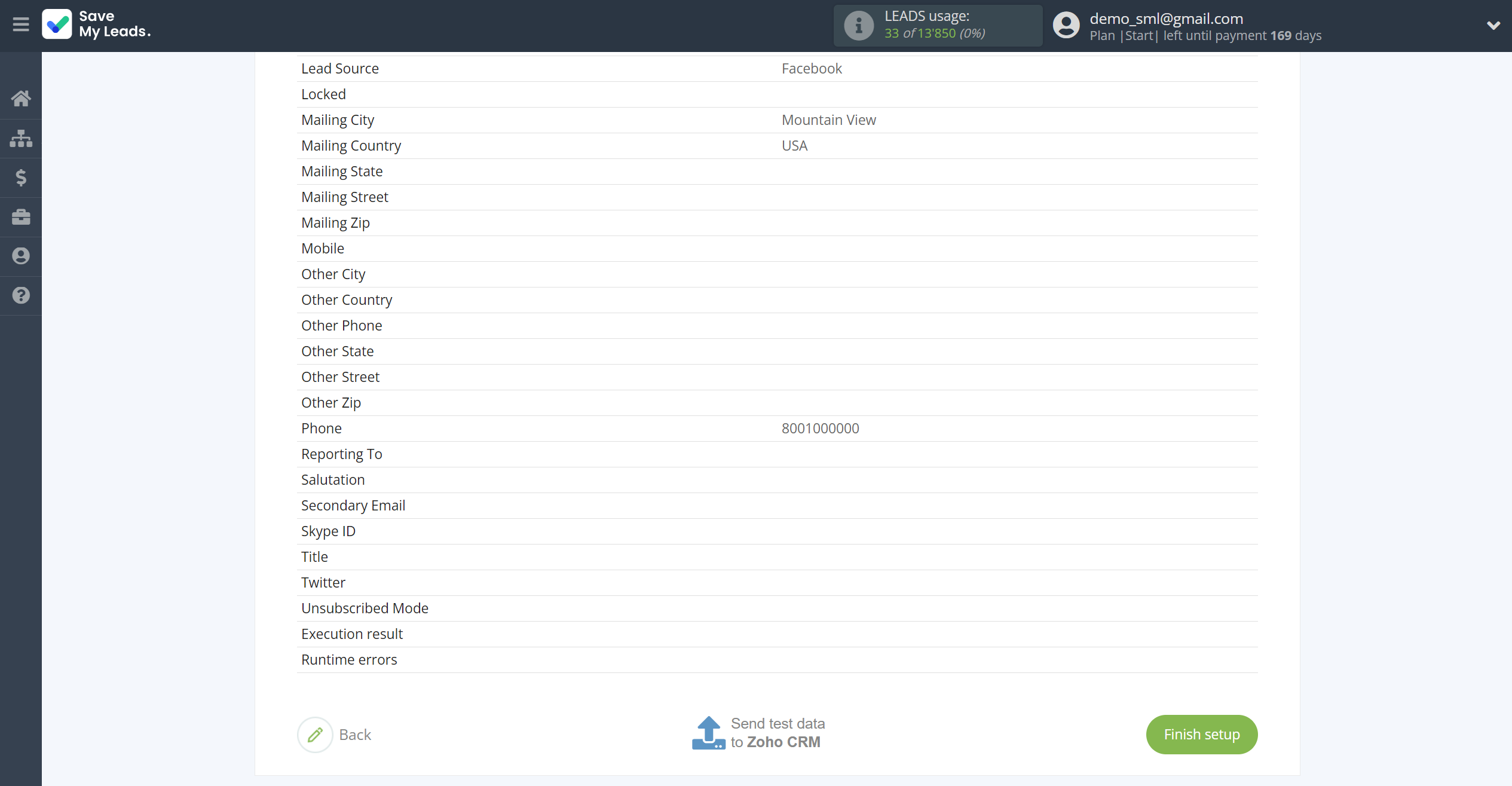Select the Other Country label

pos(347,300)
